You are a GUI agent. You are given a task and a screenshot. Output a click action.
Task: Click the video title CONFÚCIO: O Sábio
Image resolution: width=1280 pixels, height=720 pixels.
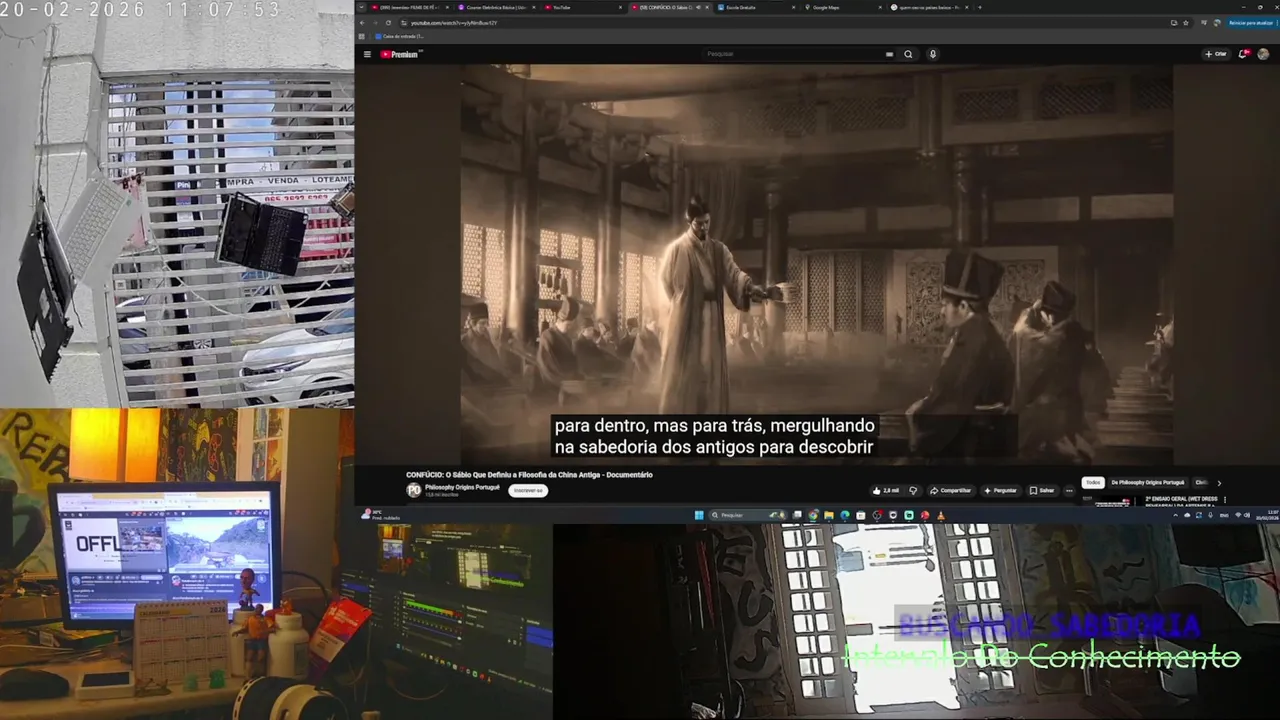(x=529, y=475)
